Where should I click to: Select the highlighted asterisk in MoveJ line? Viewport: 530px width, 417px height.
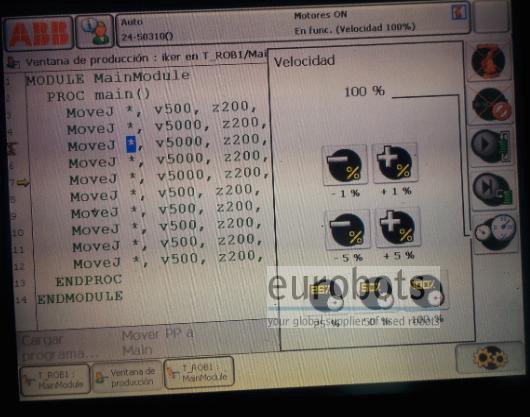click(131, 144)
